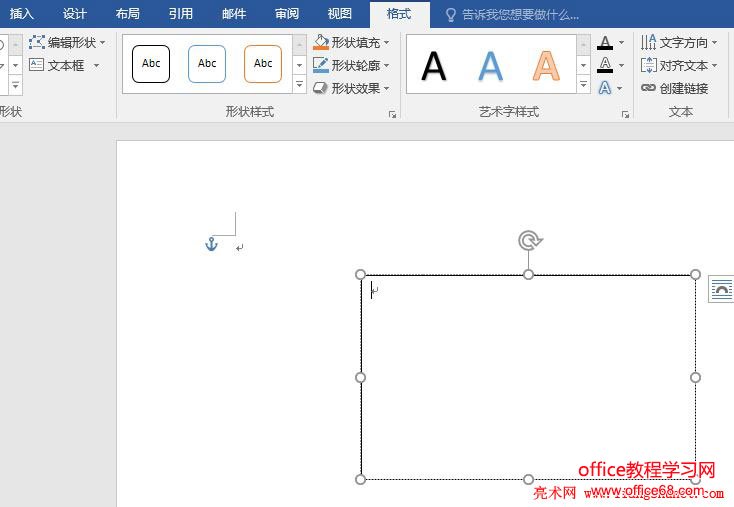734x507 pixels.
Task: Switch to the Mailings (邮件) tab
Action: tap(234, 14)
